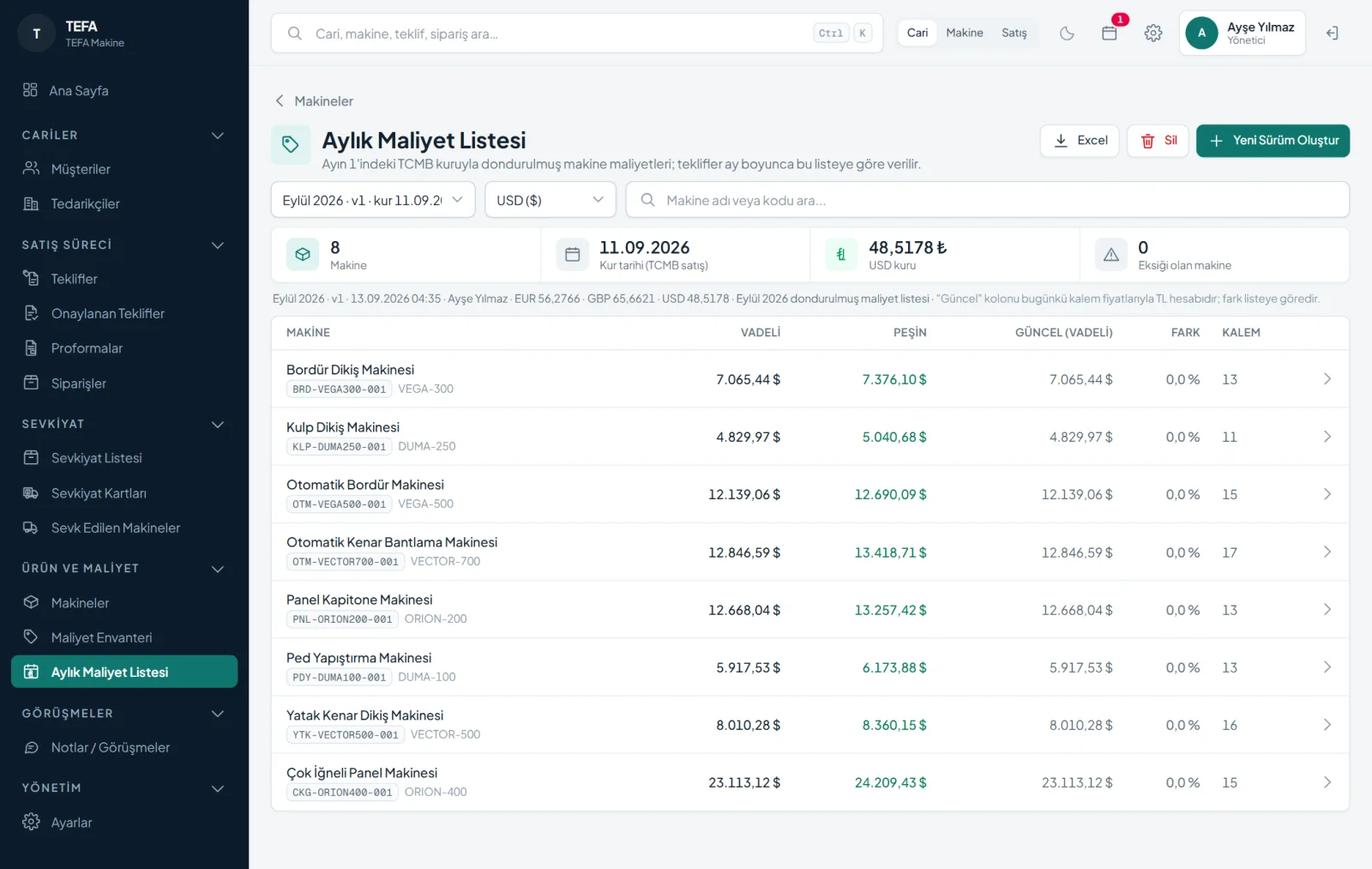Screen dimensions: 1372x869
Task: Collapse the SEVKİYAT sidebar section
Action: (x=218, y=424)
